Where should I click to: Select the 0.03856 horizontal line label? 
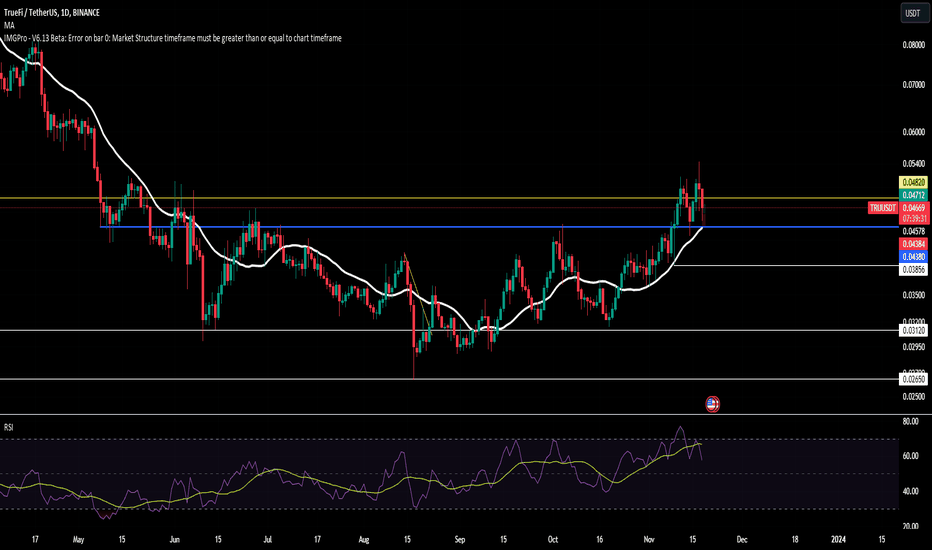pos(913,270)
